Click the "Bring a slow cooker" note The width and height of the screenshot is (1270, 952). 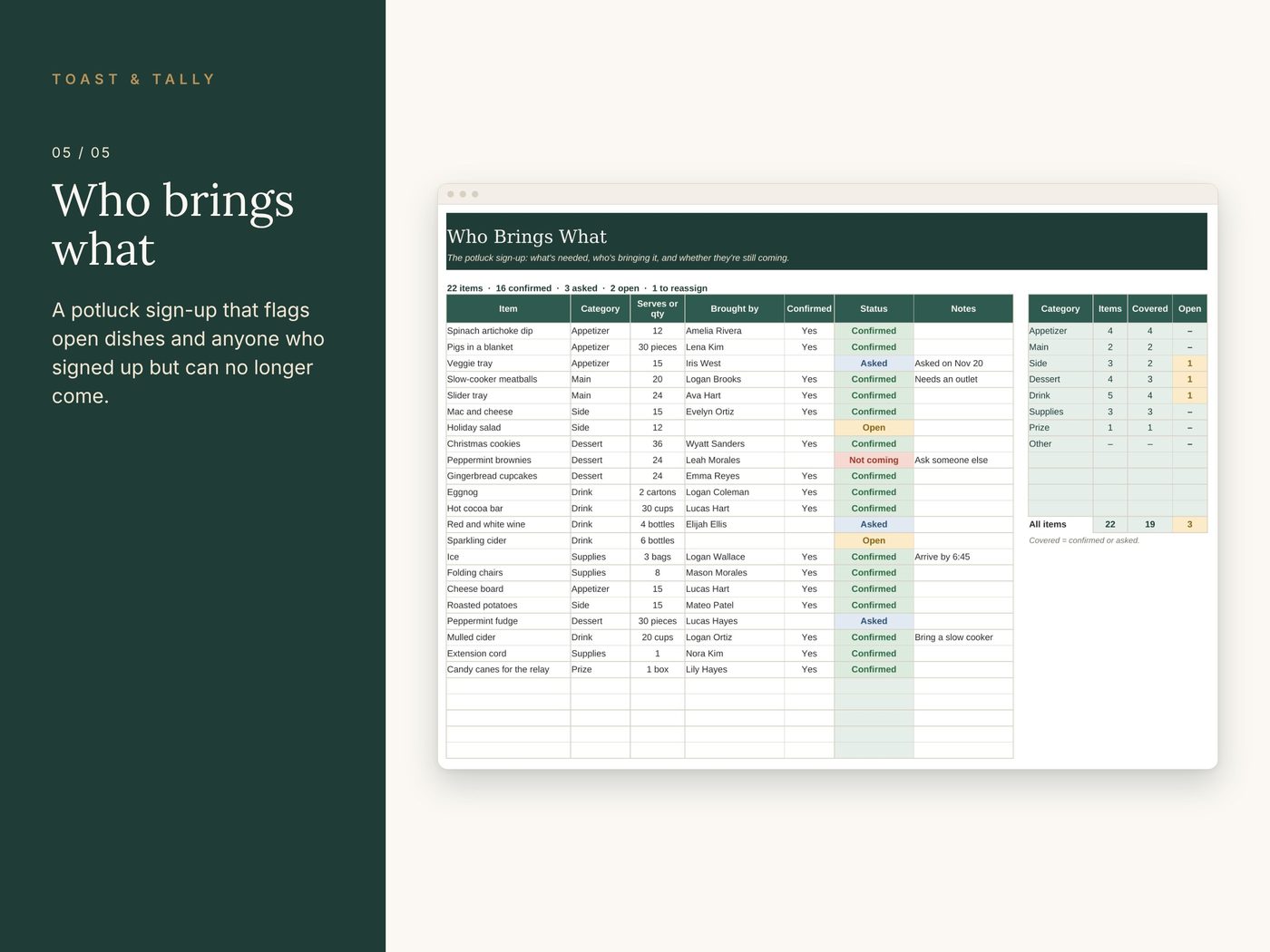[x=963, y=637]
